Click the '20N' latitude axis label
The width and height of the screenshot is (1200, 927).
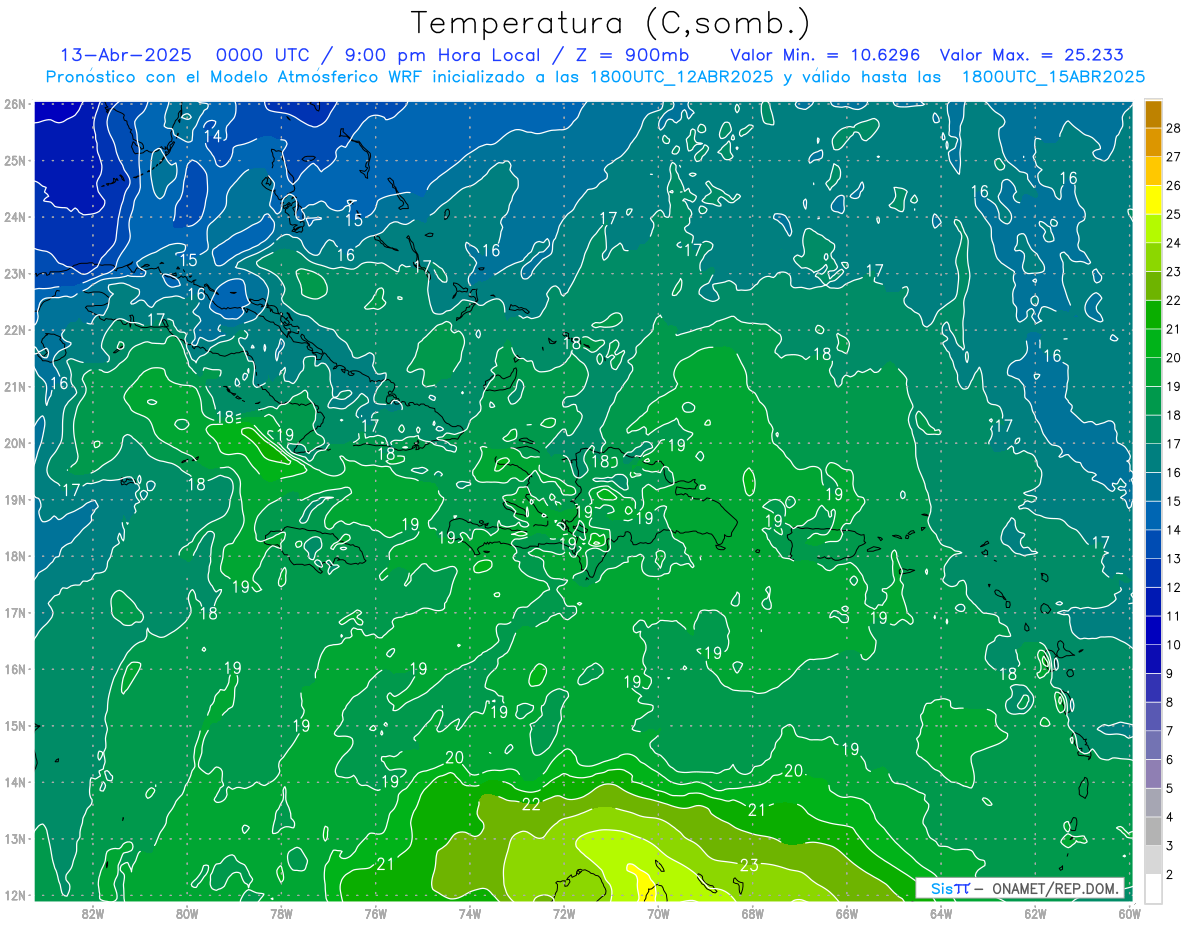[x=15, y=443]
